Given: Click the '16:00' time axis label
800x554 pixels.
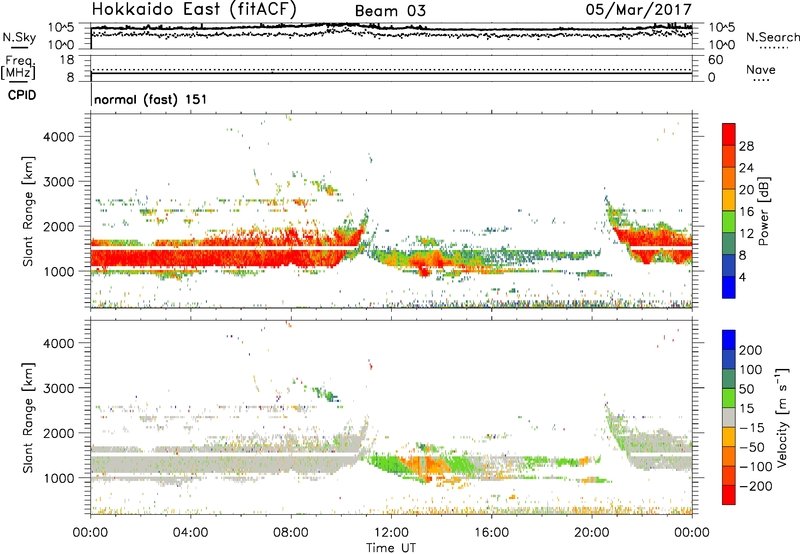Looking at the screenshot, I should 491,533.
